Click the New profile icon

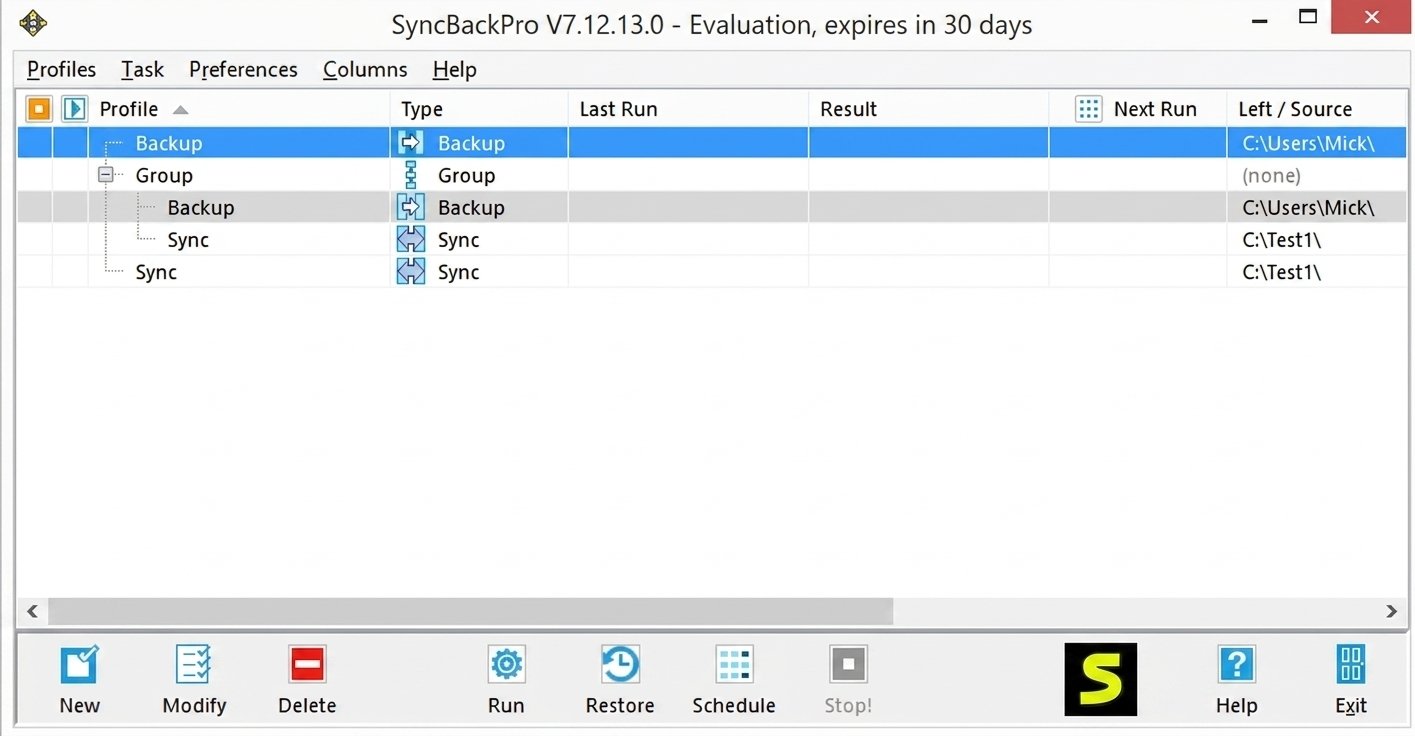(x=79, y=664)
